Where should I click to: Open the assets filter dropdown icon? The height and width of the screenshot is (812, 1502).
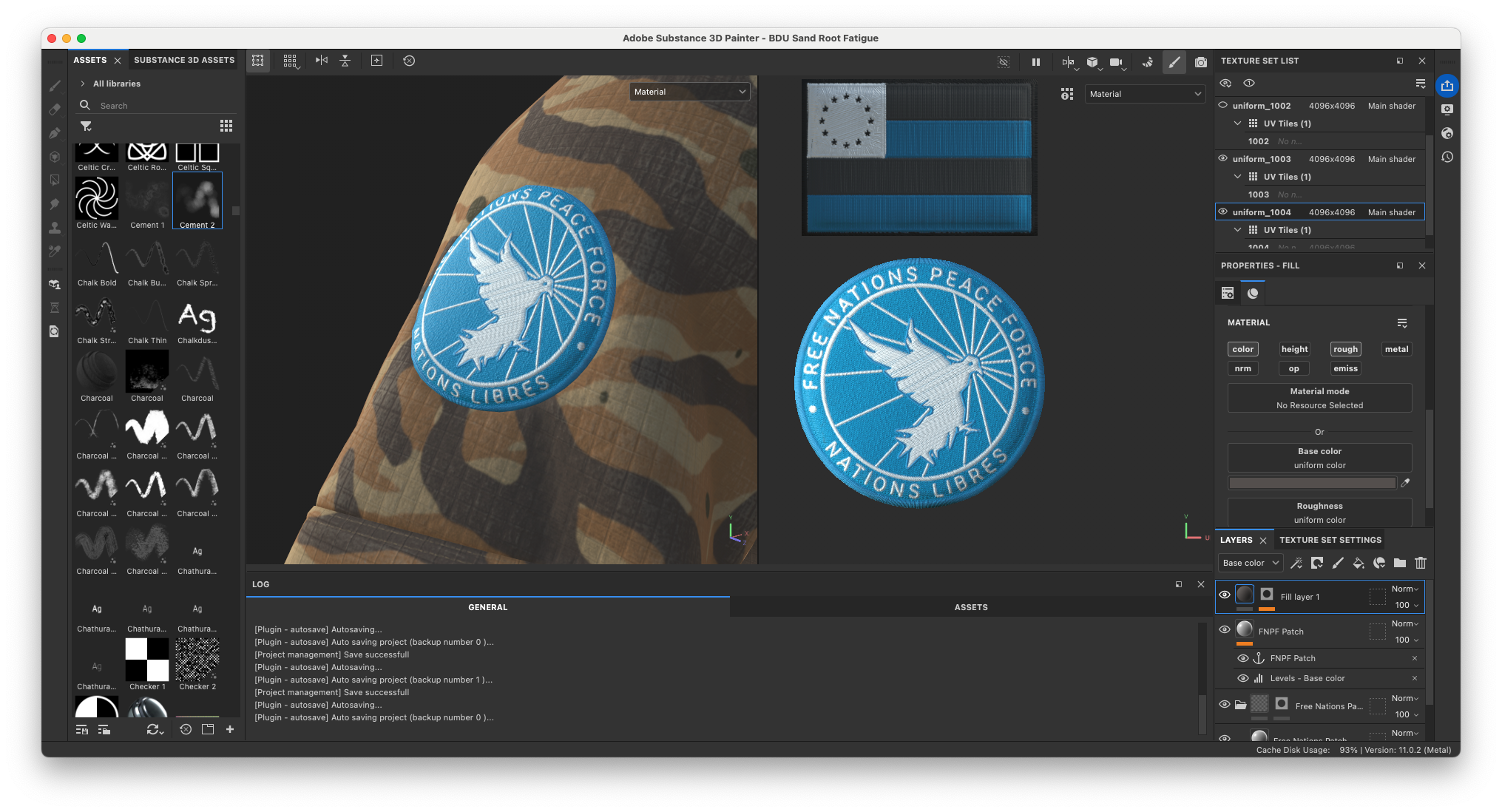click(x=87, y=126)
